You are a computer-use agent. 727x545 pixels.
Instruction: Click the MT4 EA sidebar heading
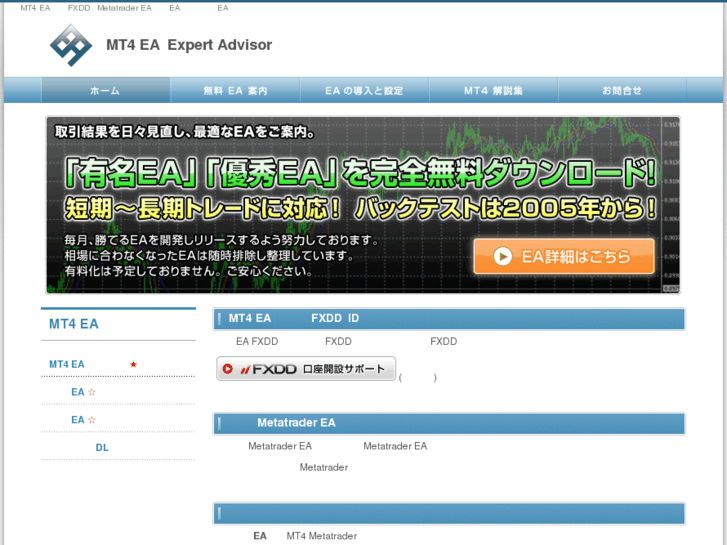point(74,324)
